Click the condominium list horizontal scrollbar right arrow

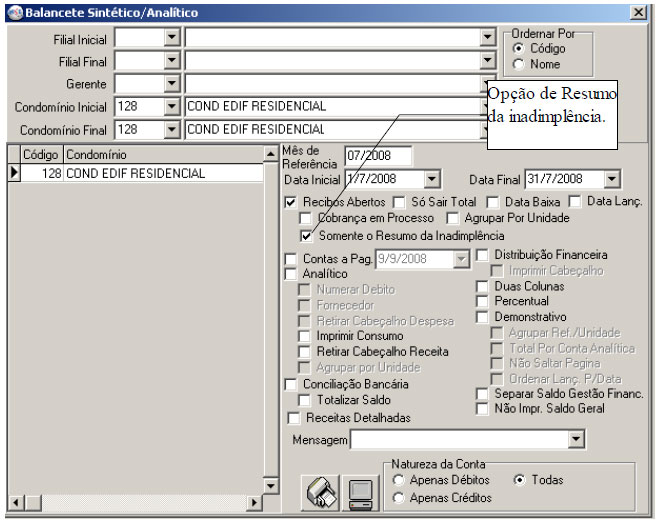[x=254, y=502]
